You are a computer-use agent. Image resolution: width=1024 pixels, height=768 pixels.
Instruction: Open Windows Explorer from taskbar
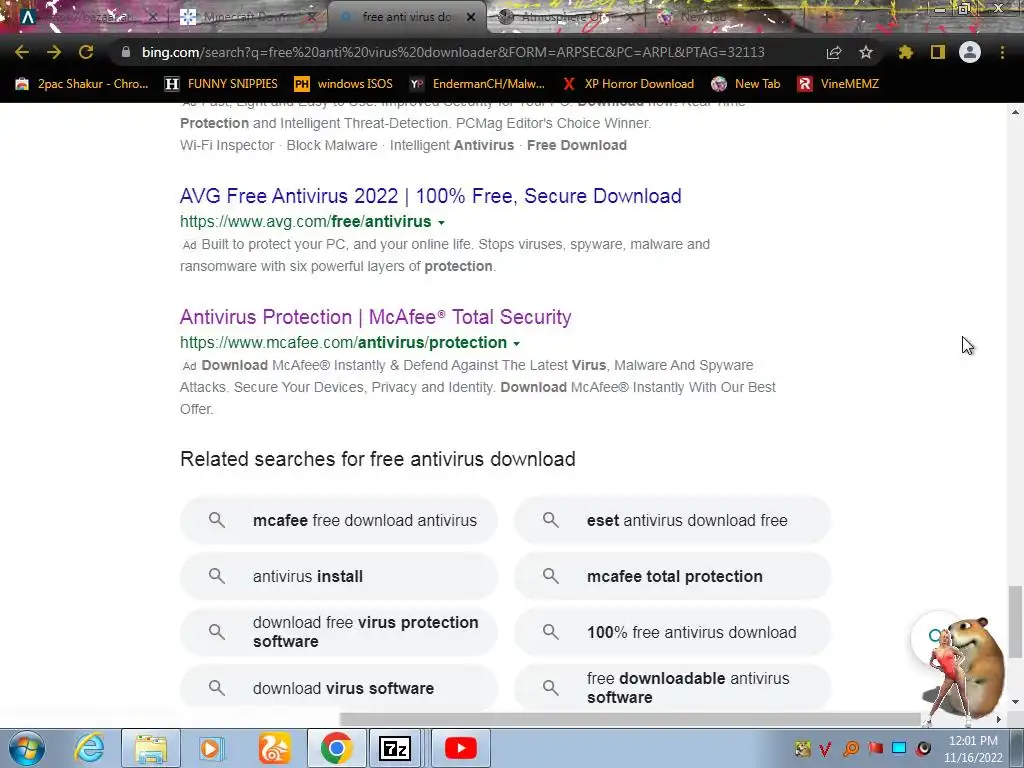coord(151,748)
